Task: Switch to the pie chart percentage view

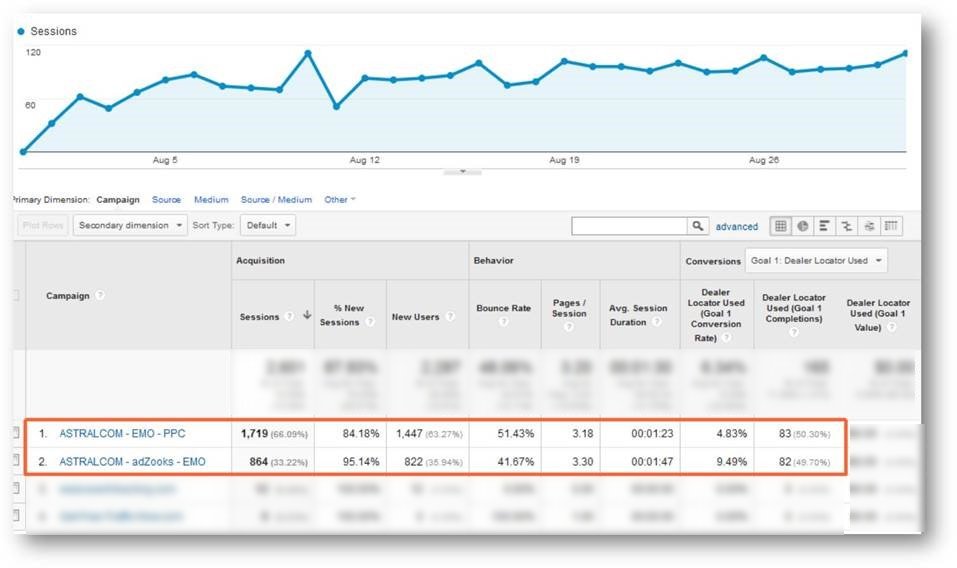Action: pyautogui.click(x=802, y=227)
